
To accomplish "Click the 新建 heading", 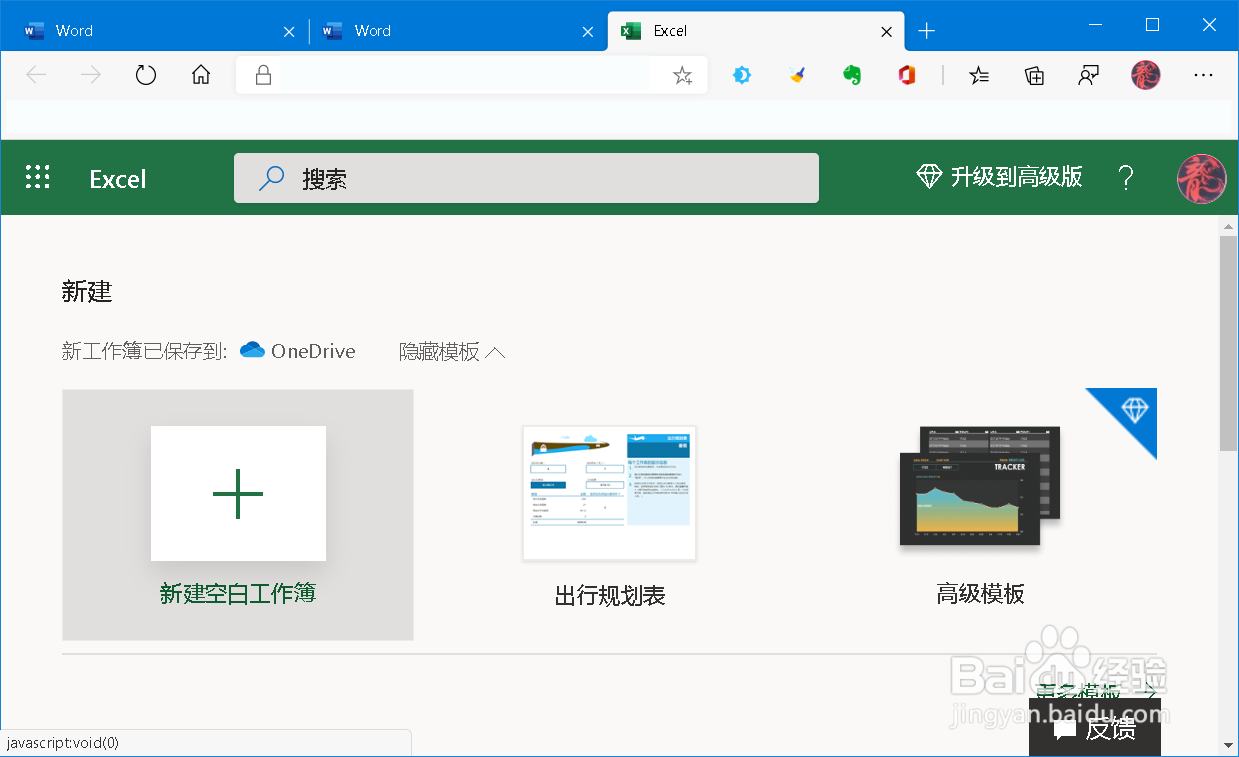I will point(87,292).
